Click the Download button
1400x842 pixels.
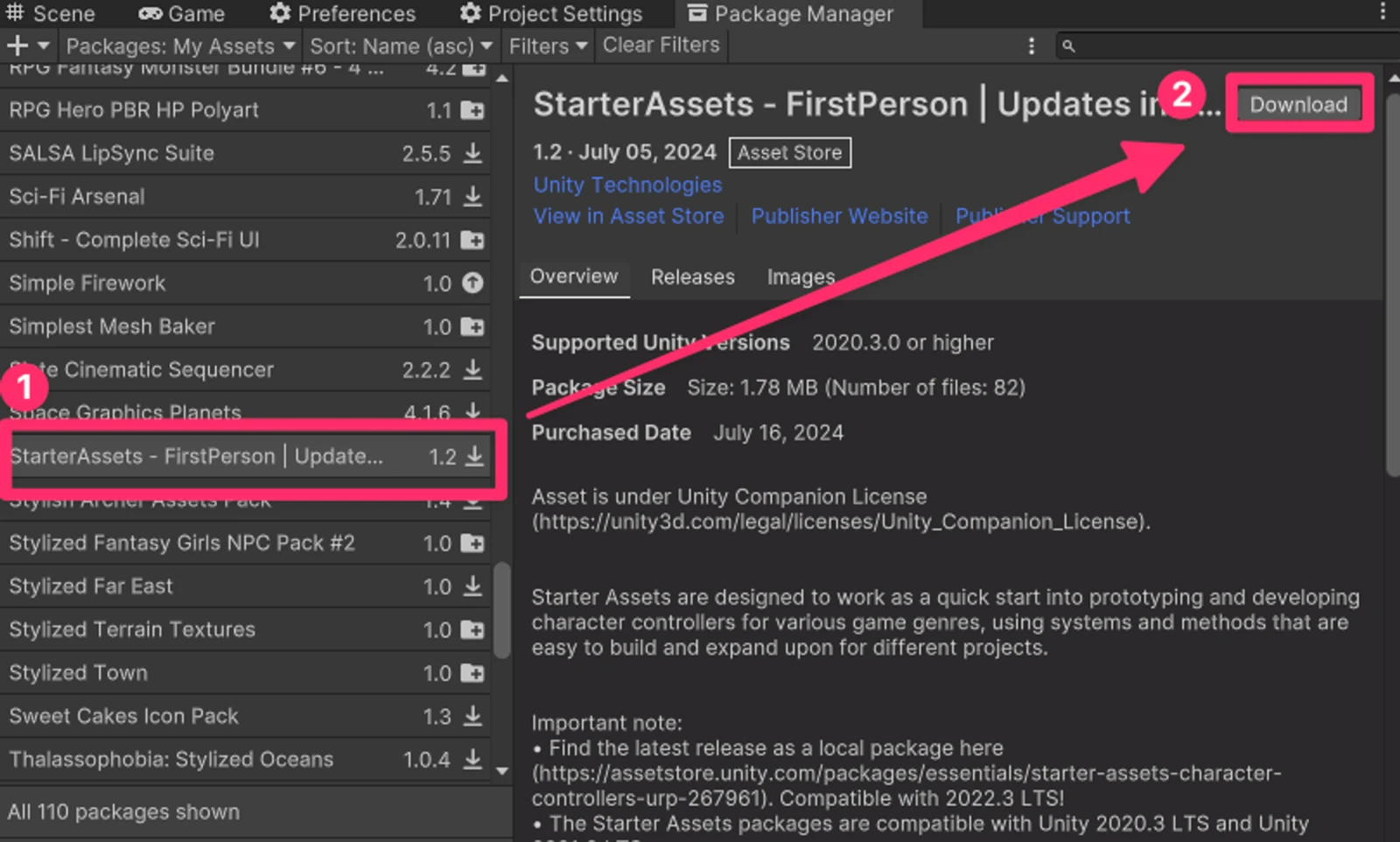click(x=1298, y=105)
